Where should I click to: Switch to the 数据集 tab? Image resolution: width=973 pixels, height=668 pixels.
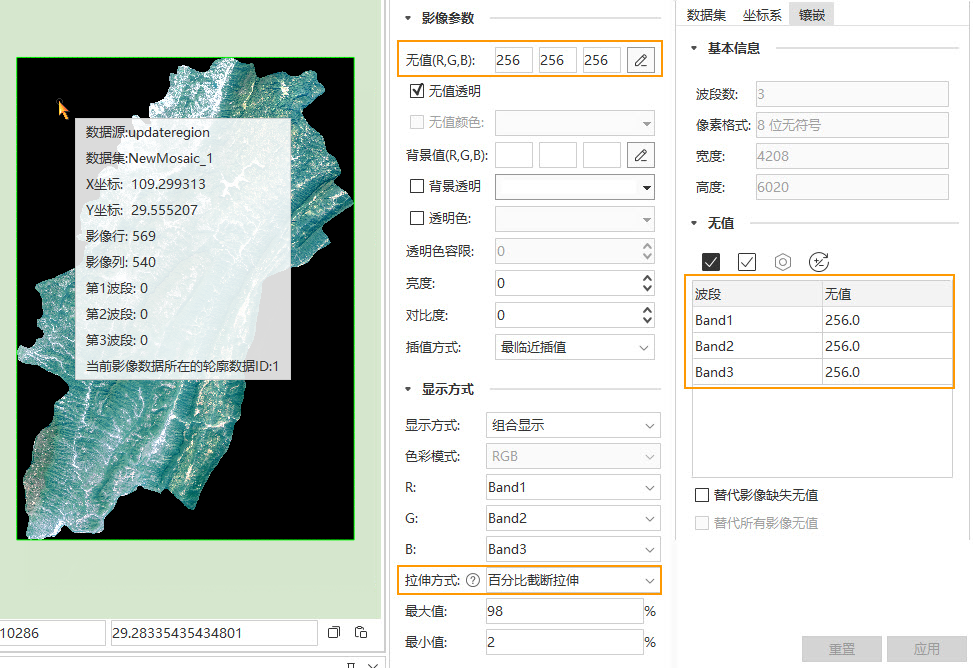[706, 14]
